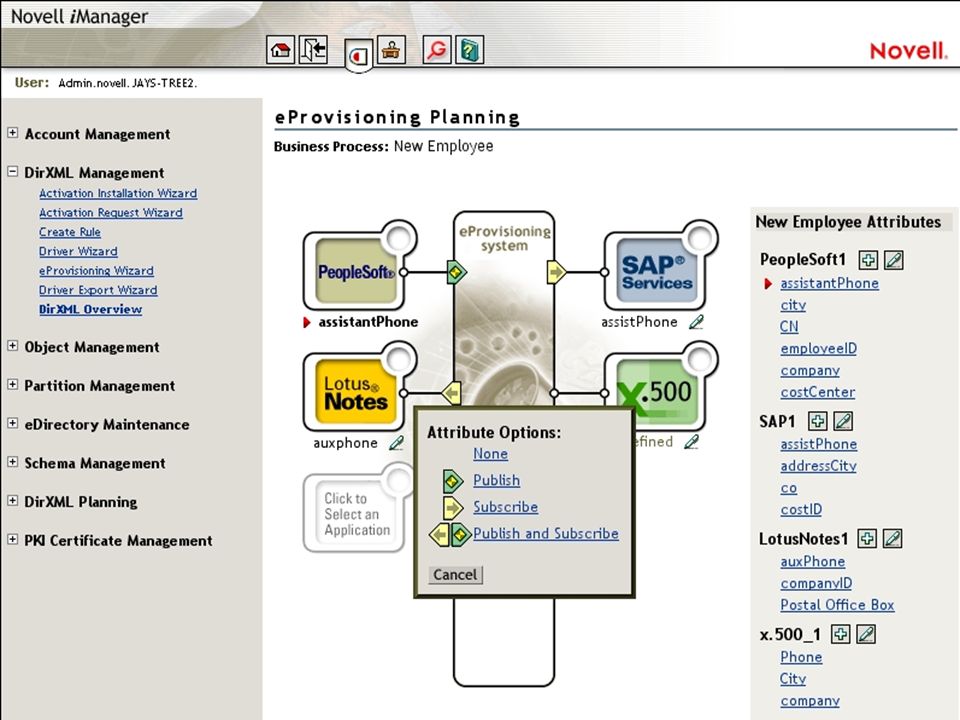This screenshot has height=720, width=960.
Task: Open the Configure desk icon in the toolbar
Action: pos(391,50)
